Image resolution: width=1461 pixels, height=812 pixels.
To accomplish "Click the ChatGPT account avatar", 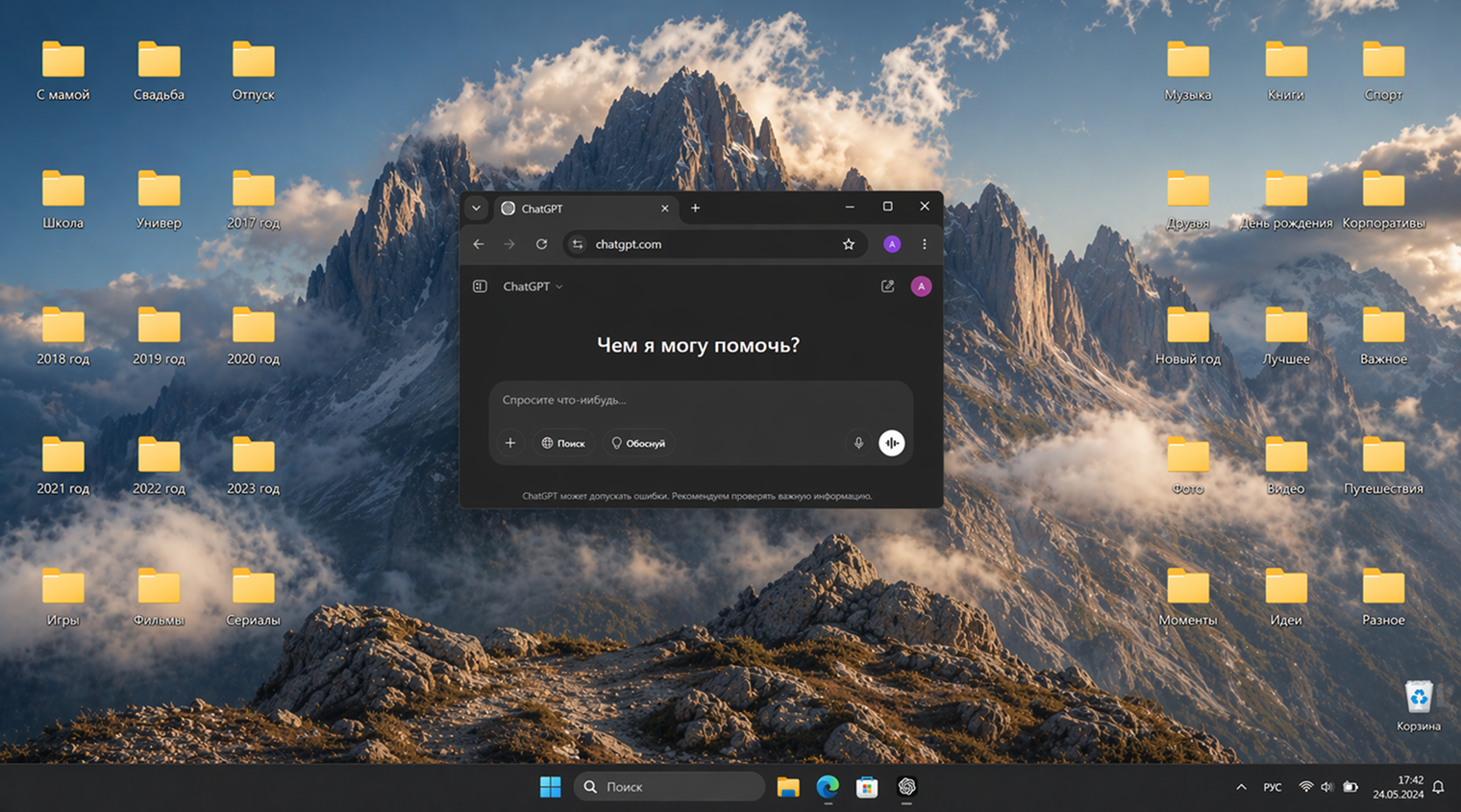I will (x=921, y=285).
